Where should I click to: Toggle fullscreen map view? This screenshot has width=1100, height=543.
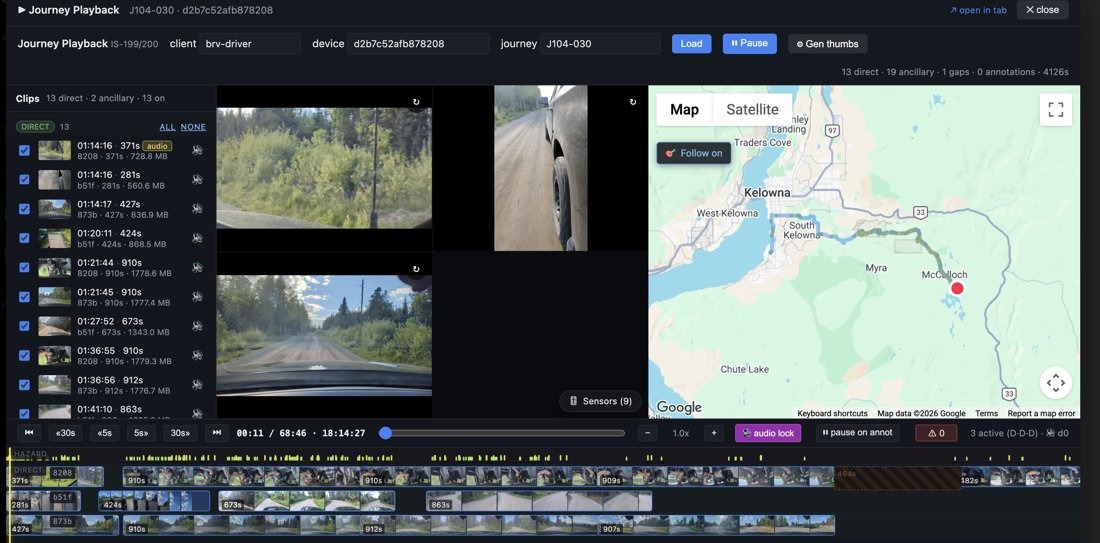pyautogui.click(x=1055, y=109)
